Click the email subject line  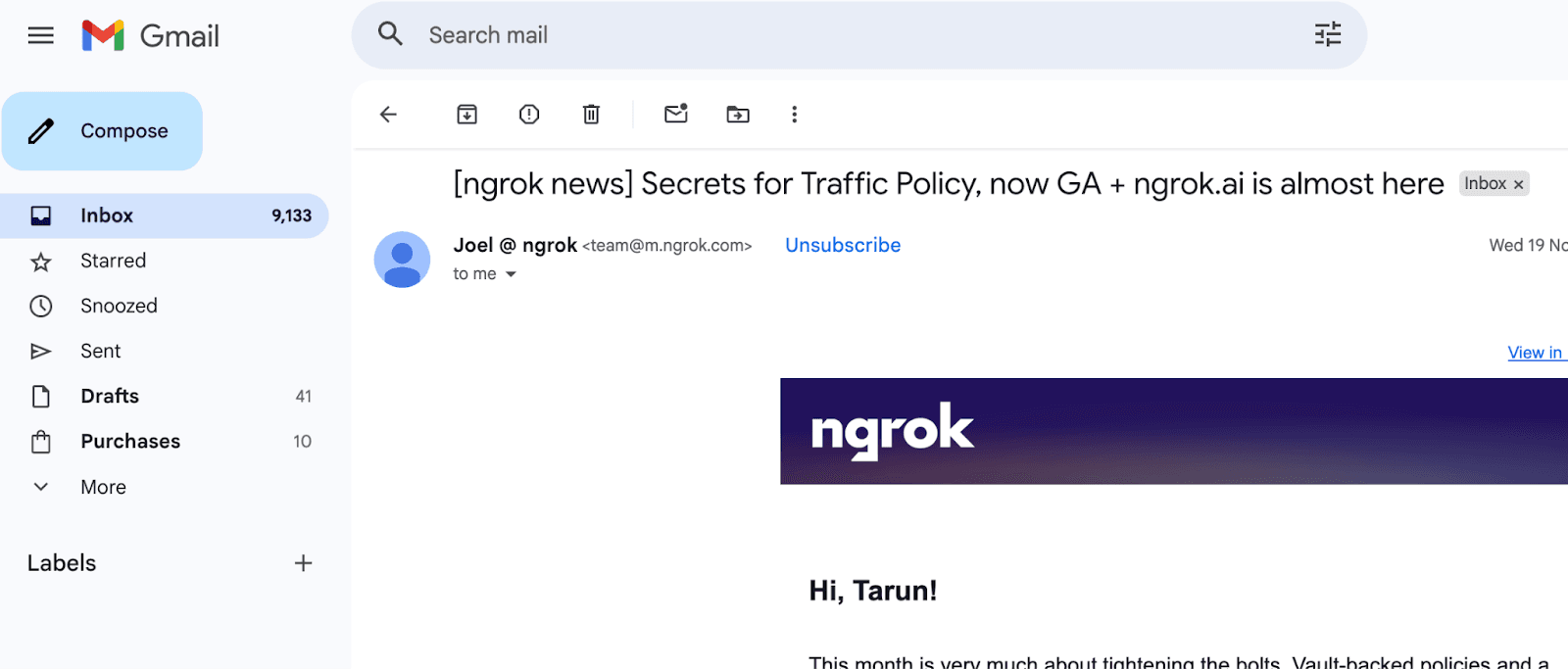point(949,184)
